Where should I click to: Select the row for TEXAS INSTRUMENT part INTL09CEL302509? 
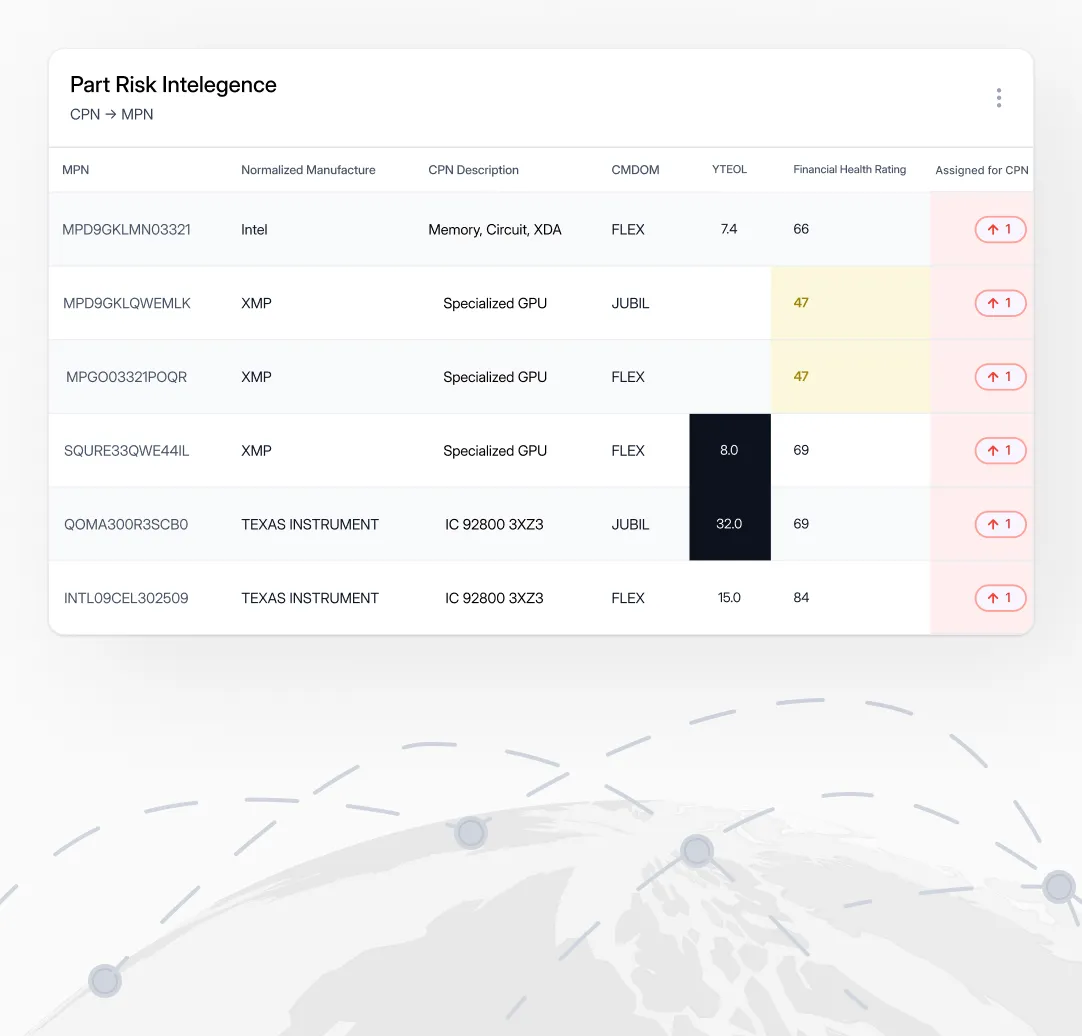point(400,597)
